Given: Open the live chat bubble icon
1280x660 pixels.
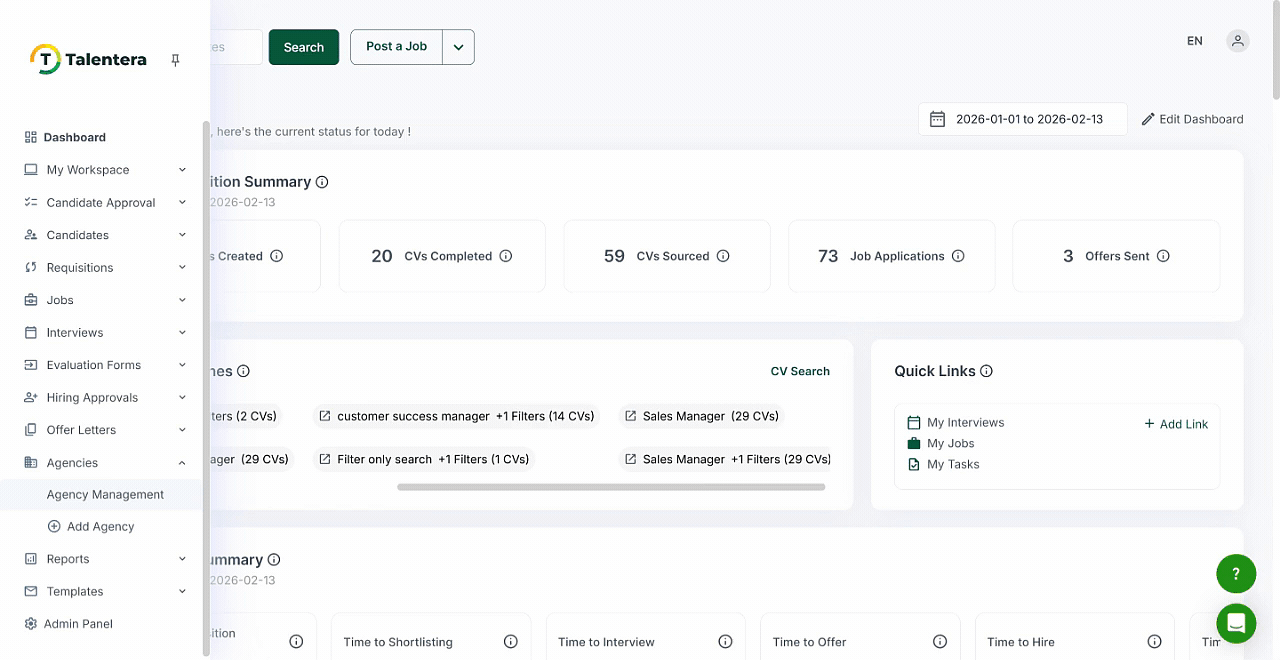Looking at the screenshot, I should click(x=1236, y=623).
